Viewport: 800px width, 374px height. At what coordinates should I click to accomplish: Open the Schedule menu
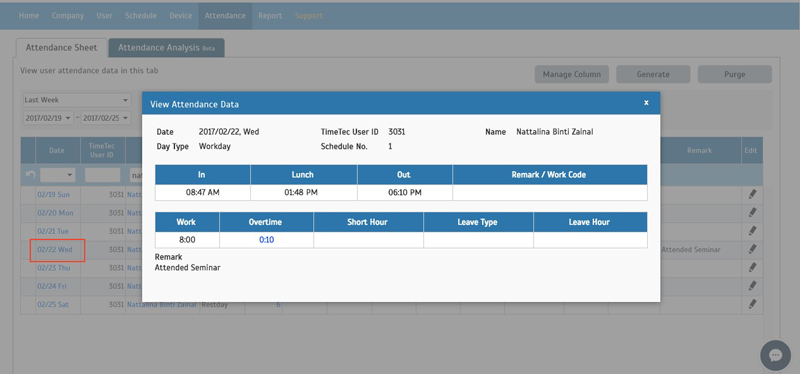141,16
